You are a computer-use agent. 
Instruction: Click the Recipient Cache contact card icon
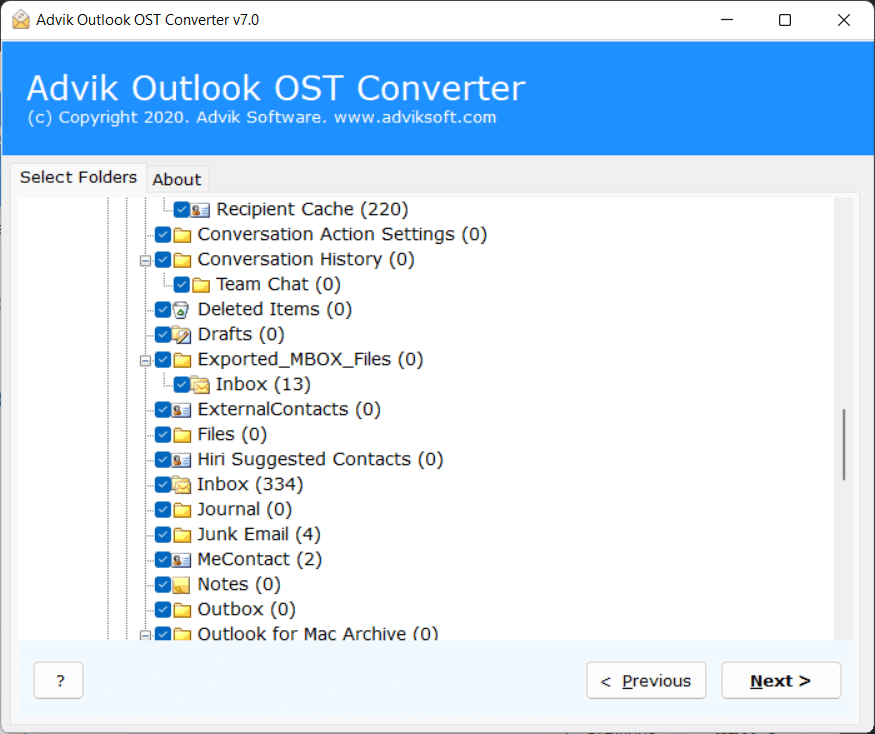[x=200, y=210]
